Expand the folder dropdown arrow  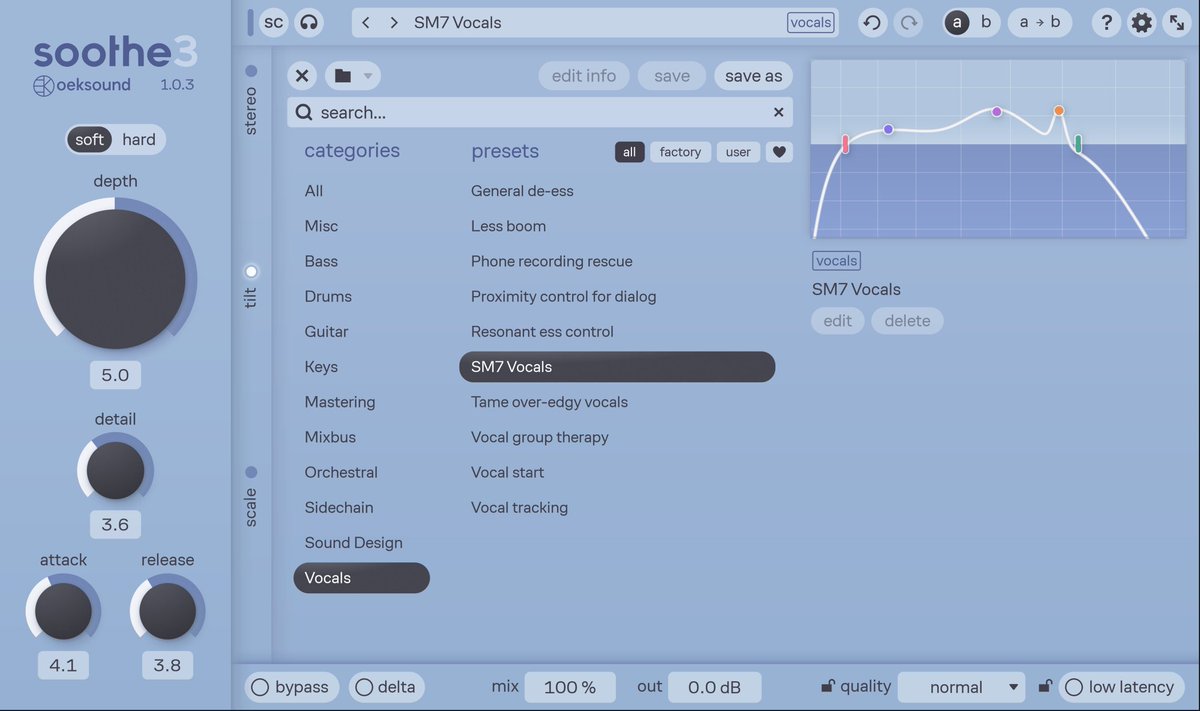coord(368,76)
